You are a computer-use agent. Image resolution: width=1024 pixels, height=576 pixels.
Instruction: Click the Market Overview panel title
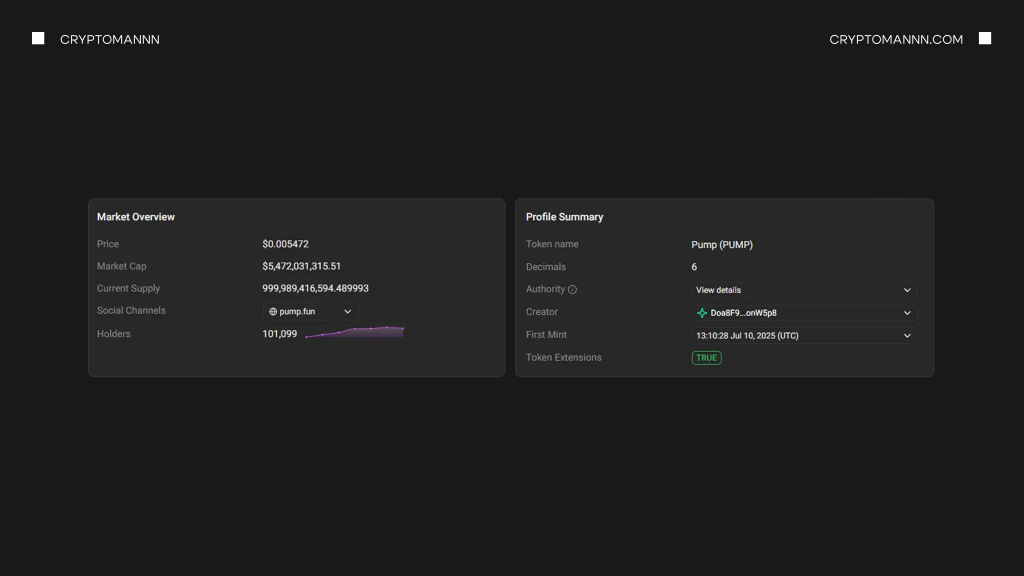(136, 216)
